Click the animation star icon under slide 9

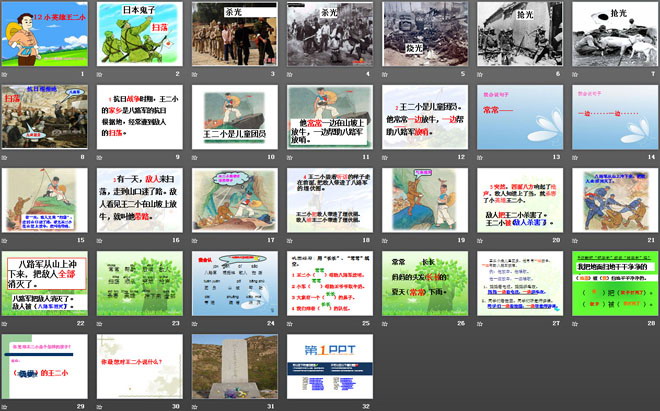tap(100, 157)
